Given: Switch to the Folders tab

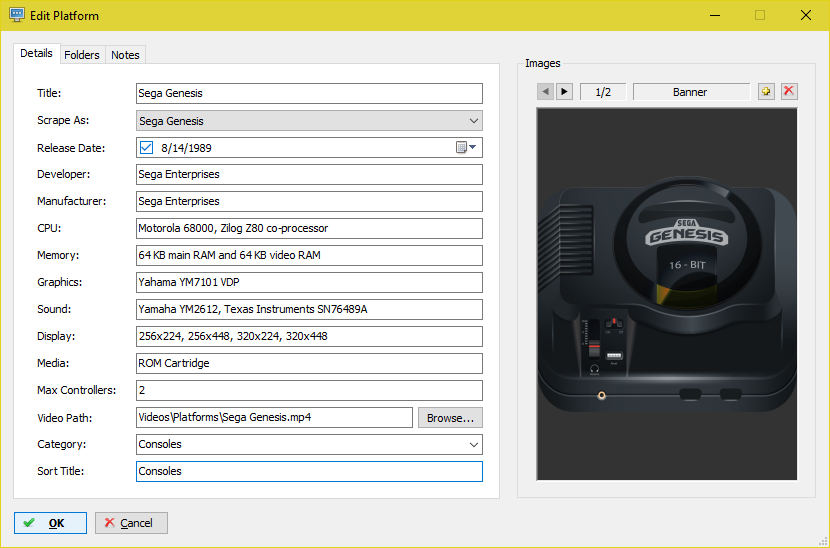Looking at the screenshot, I should tap(82, 55).
